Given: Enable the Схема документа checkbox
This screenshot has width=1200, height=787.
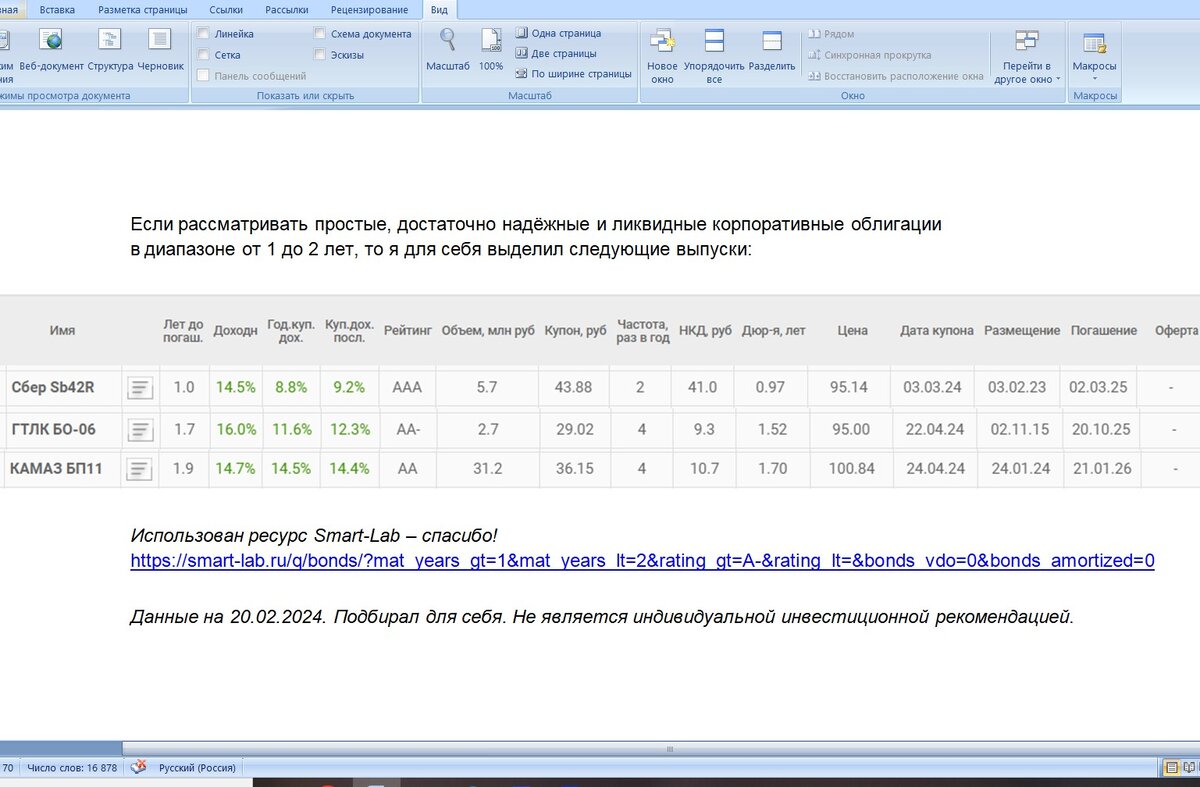Looking at the screenshot, I should coord(320,33).
